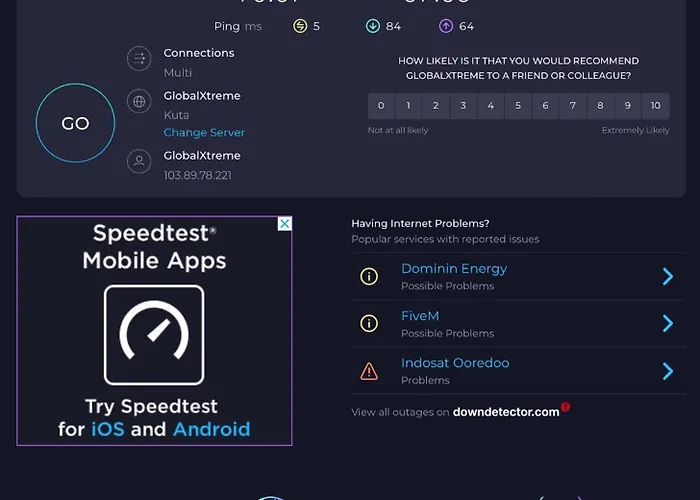Rate recommendation as 1
The image size is (700, 500).
(x=408, y=106)
